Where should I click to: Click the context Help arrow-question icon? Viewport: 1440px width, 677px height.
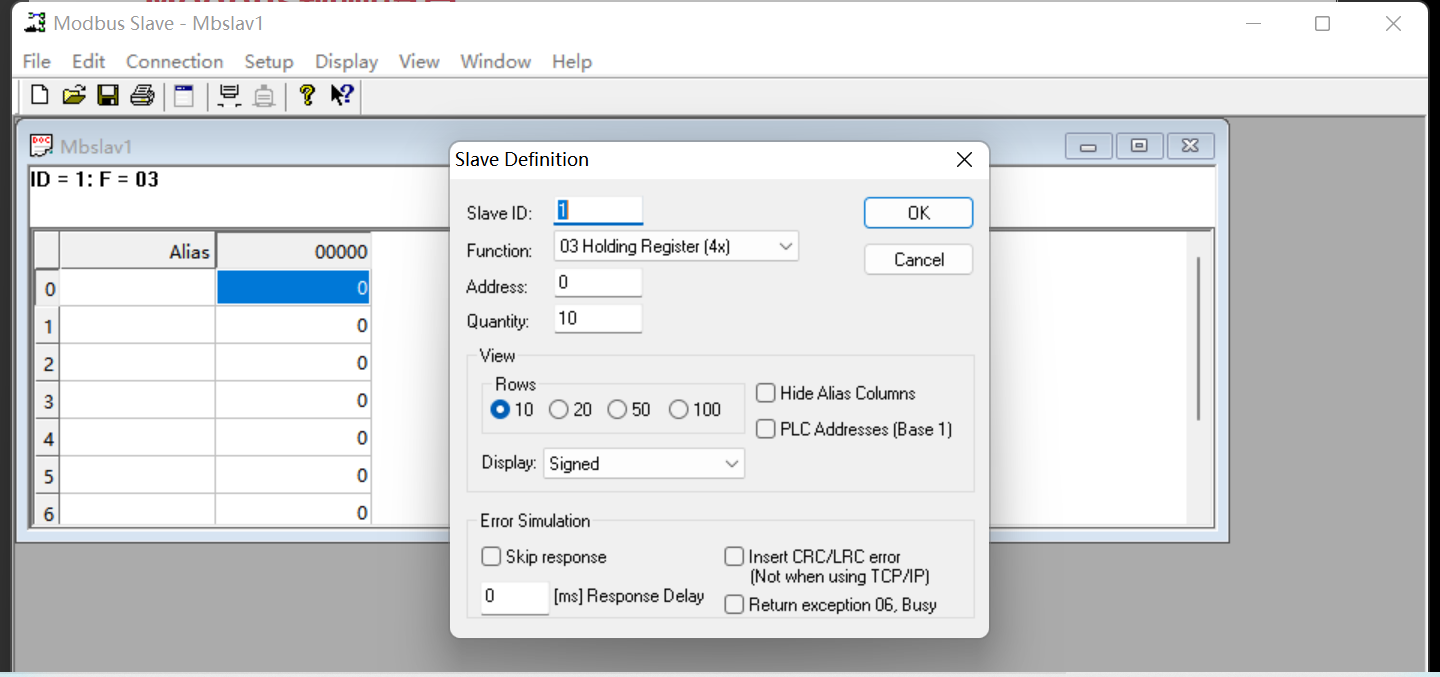click(x=341, y=95)
